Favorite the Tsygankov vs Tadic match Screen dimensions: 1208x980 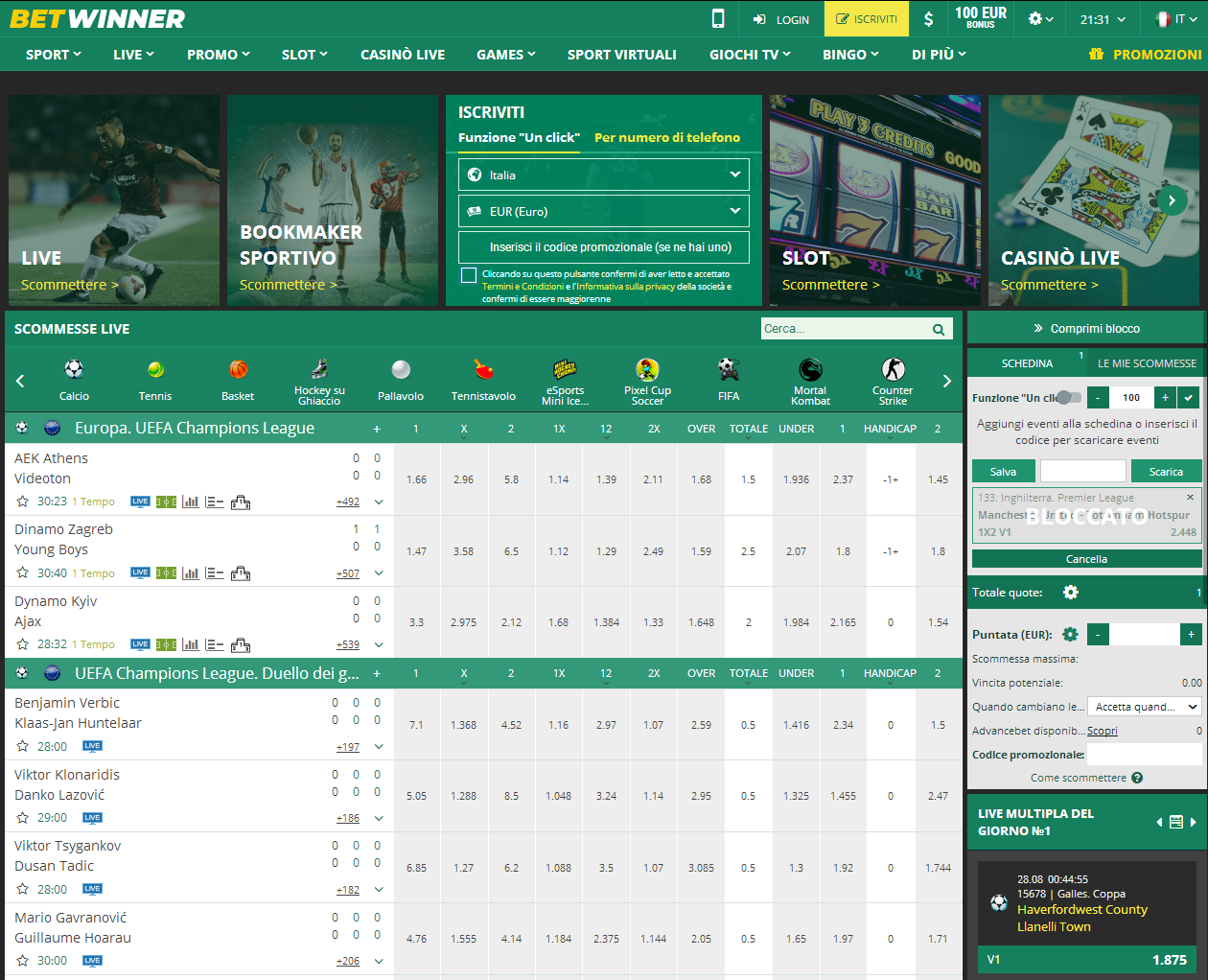coord(23,890)
